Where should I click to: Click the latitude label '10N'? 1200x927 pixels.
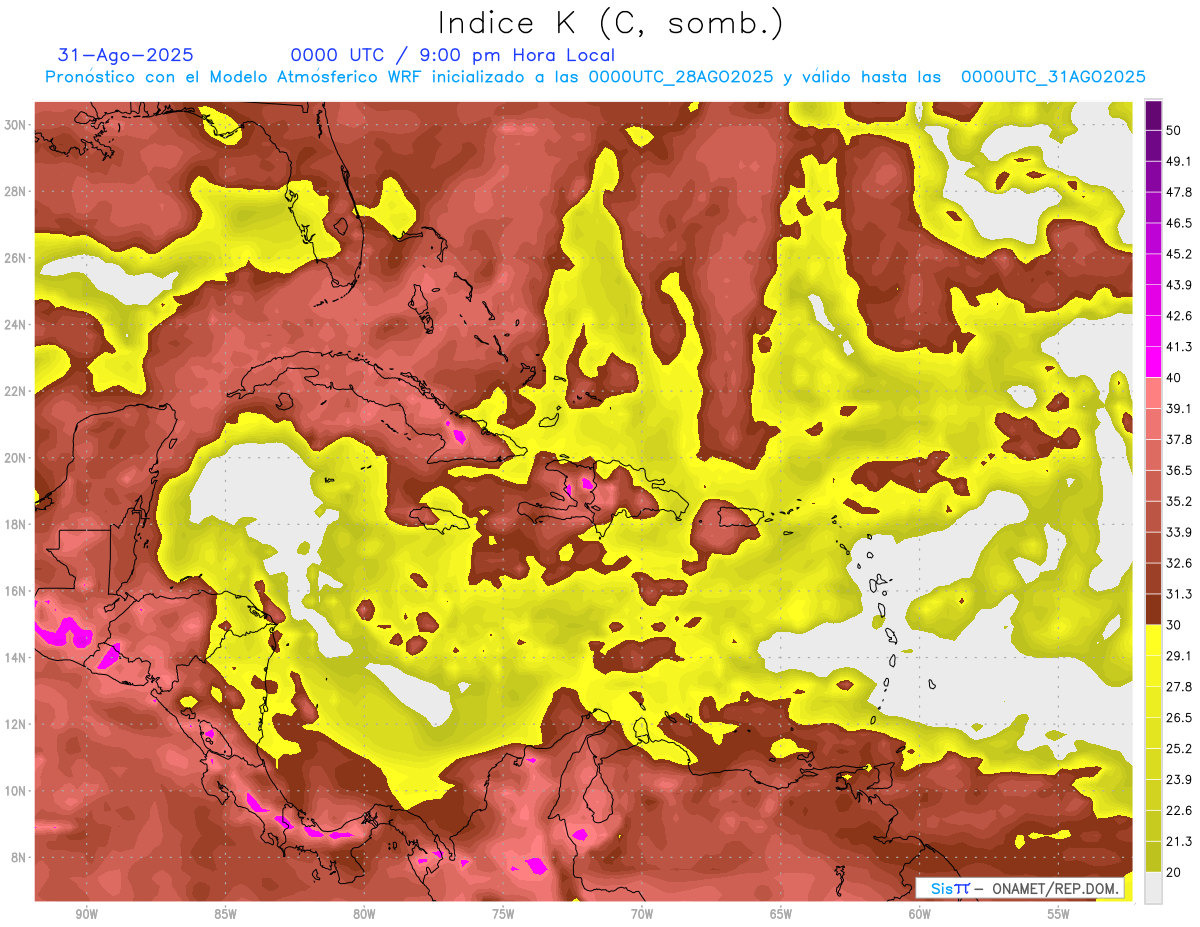tap(15, 791)
